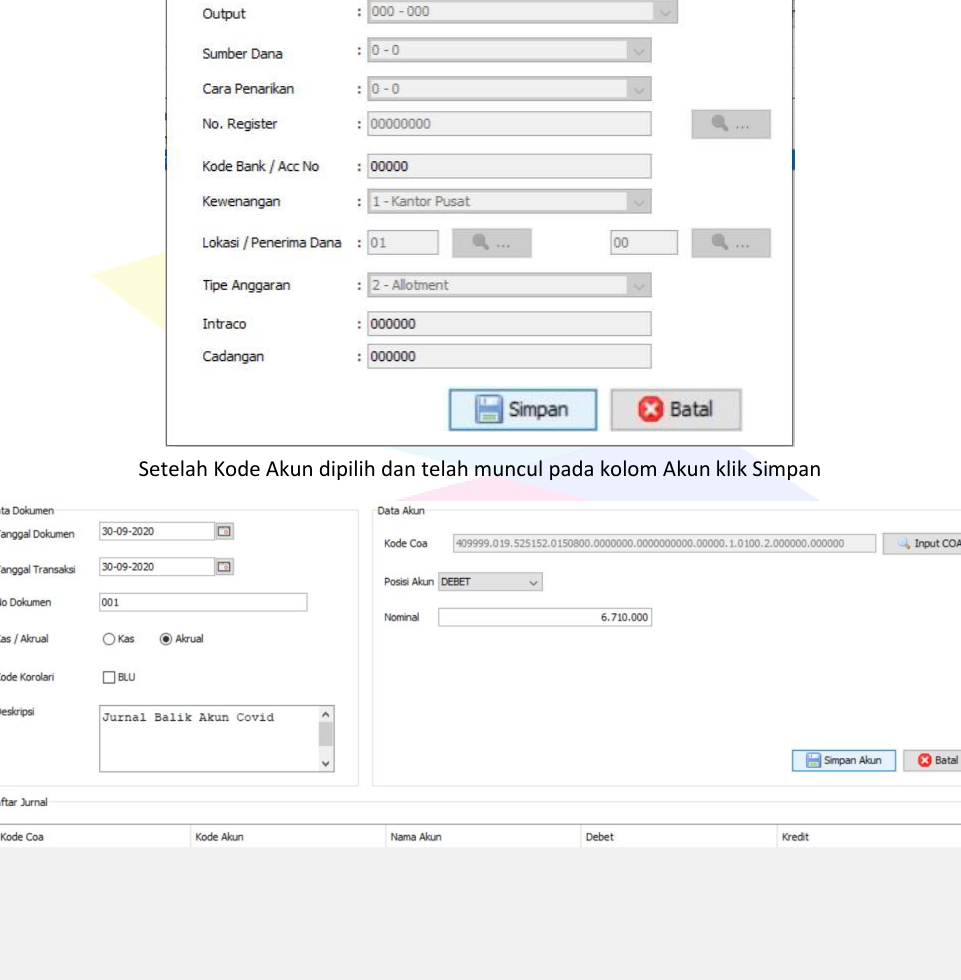The image size is (961, 980).
Task: Click the search icon next to No. Register
Action: [x=730, y=124]
